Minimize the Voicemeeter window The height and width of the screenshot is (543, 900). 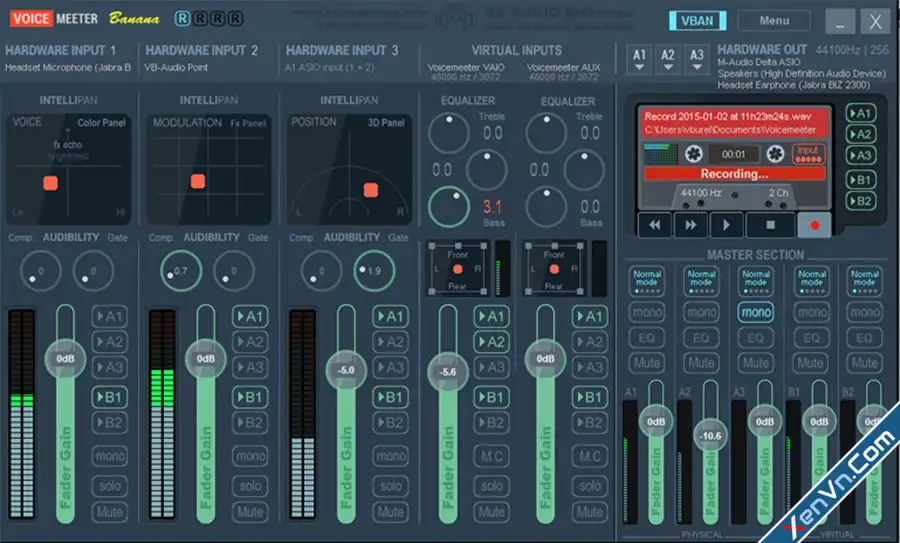click(840, 21)
